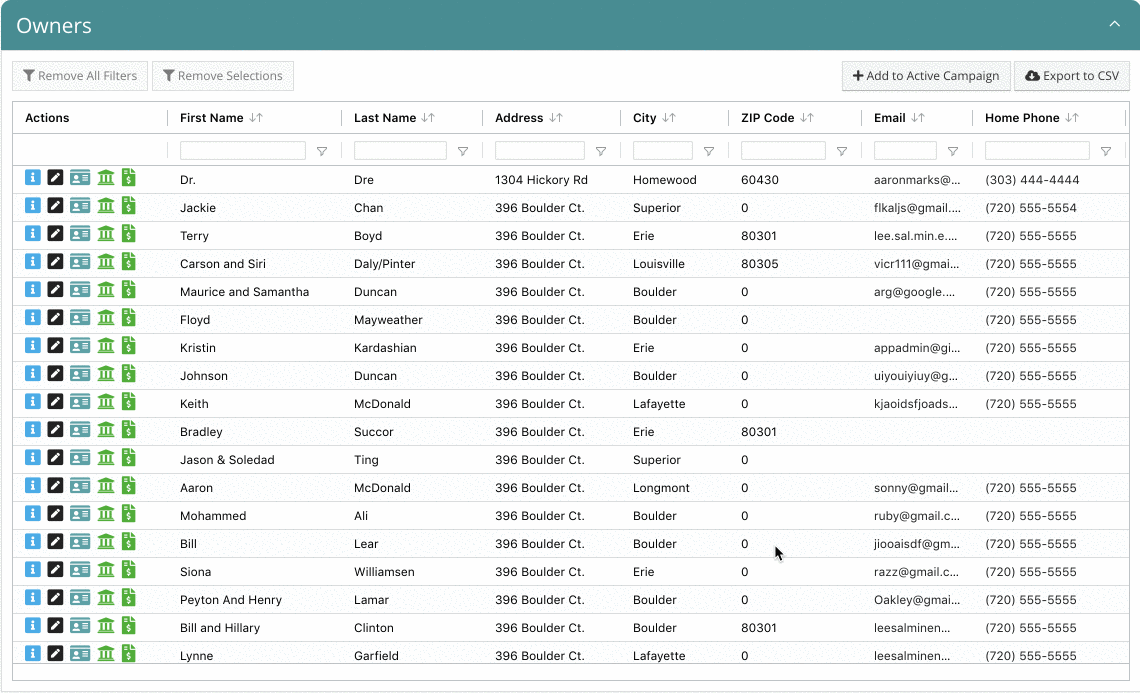
Task: Click bank icon in Mohammed Ali row
Action: [x=106, y=514]
